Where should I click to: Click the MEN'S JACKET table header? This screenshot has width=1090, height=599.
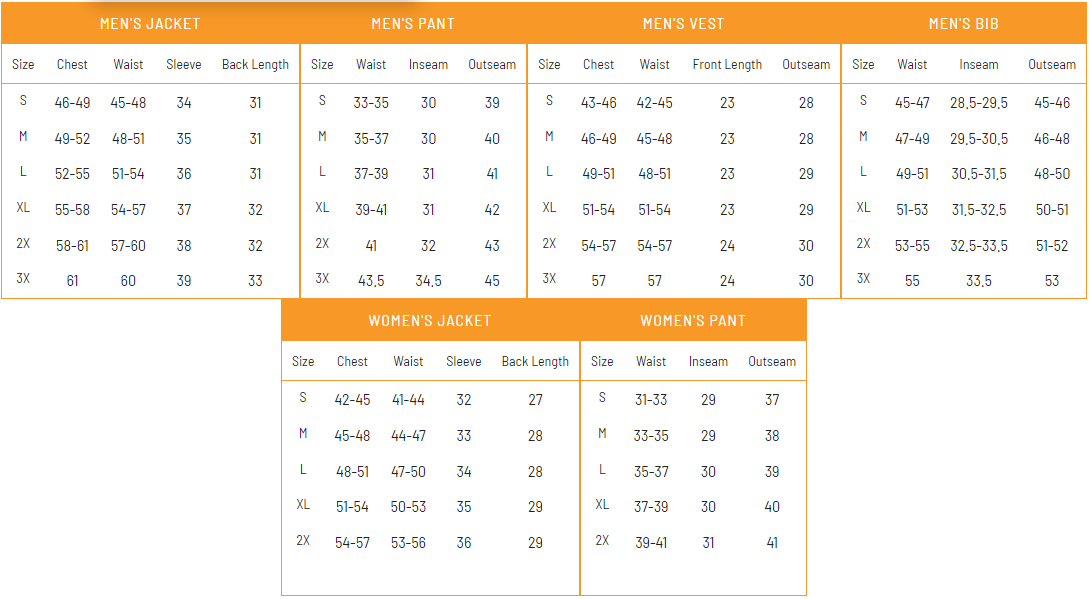pos(150,24)
